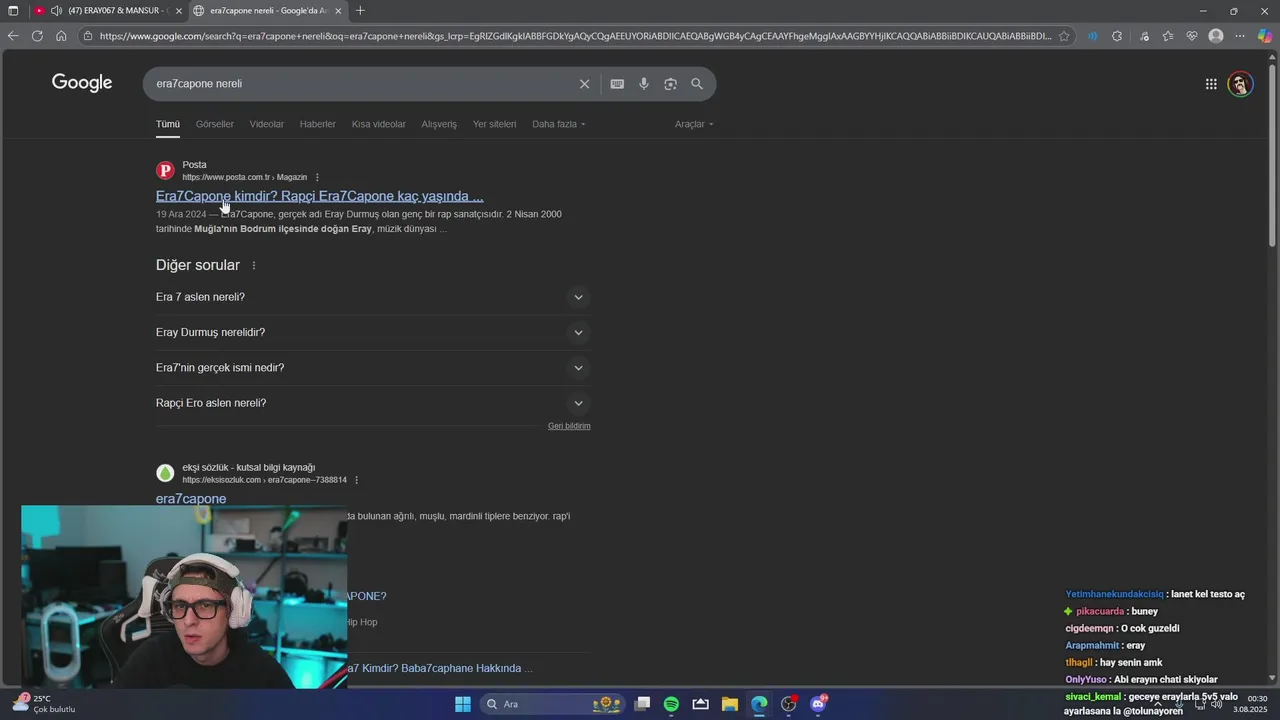Click the Posta site name source
1280x720 pixels.
click(194, 165)
